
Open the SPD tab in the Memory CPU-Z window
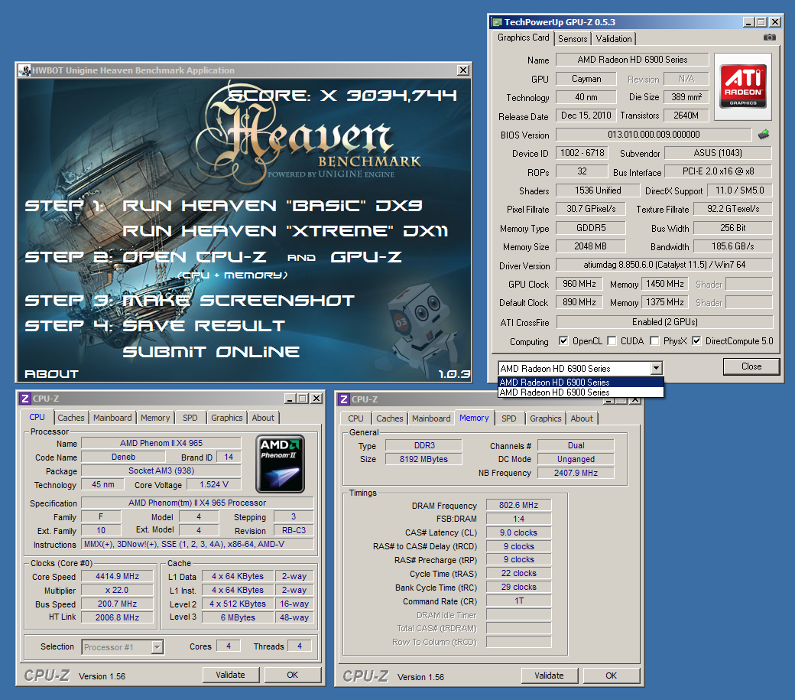click(509, 419)
